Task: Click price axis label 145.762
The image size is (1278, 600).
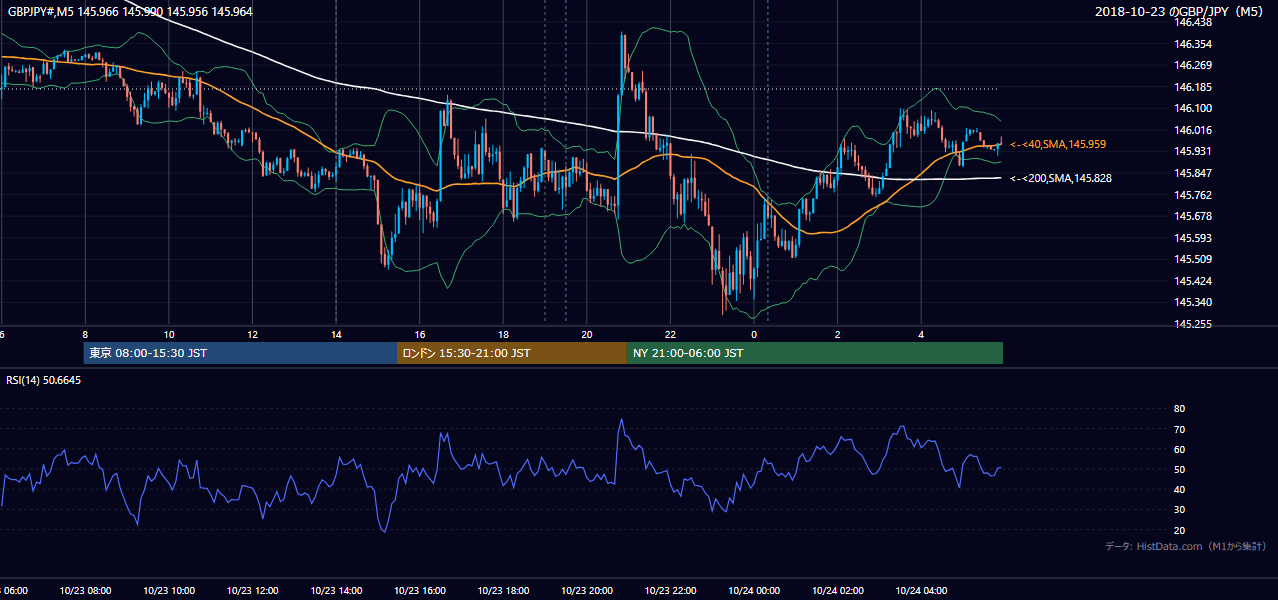Action: pos(1194,195)
